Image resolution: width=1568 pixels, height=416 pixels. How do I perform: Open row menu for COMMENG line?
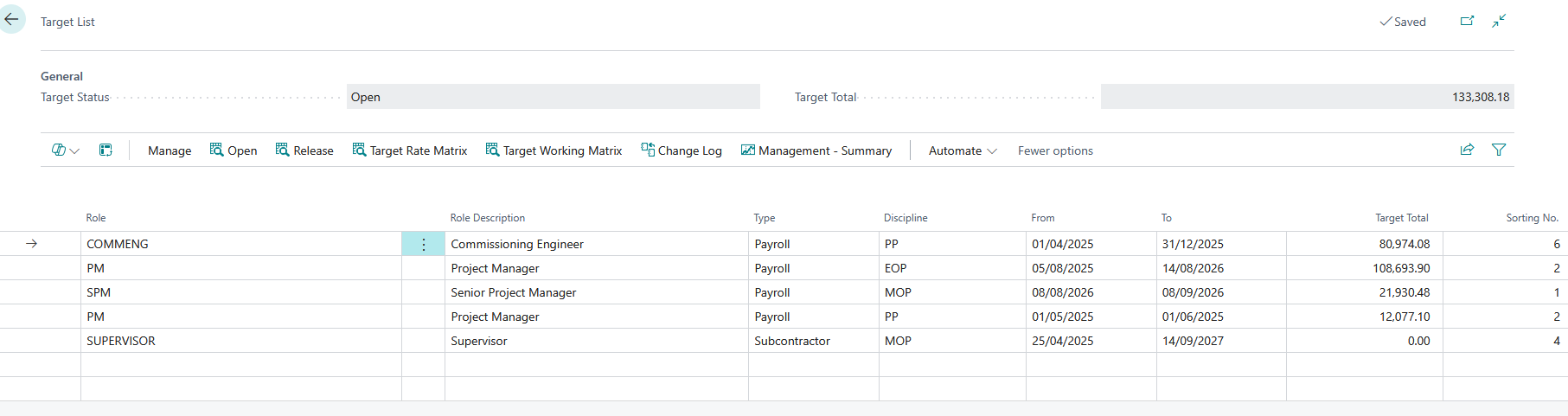click(423, 245)
